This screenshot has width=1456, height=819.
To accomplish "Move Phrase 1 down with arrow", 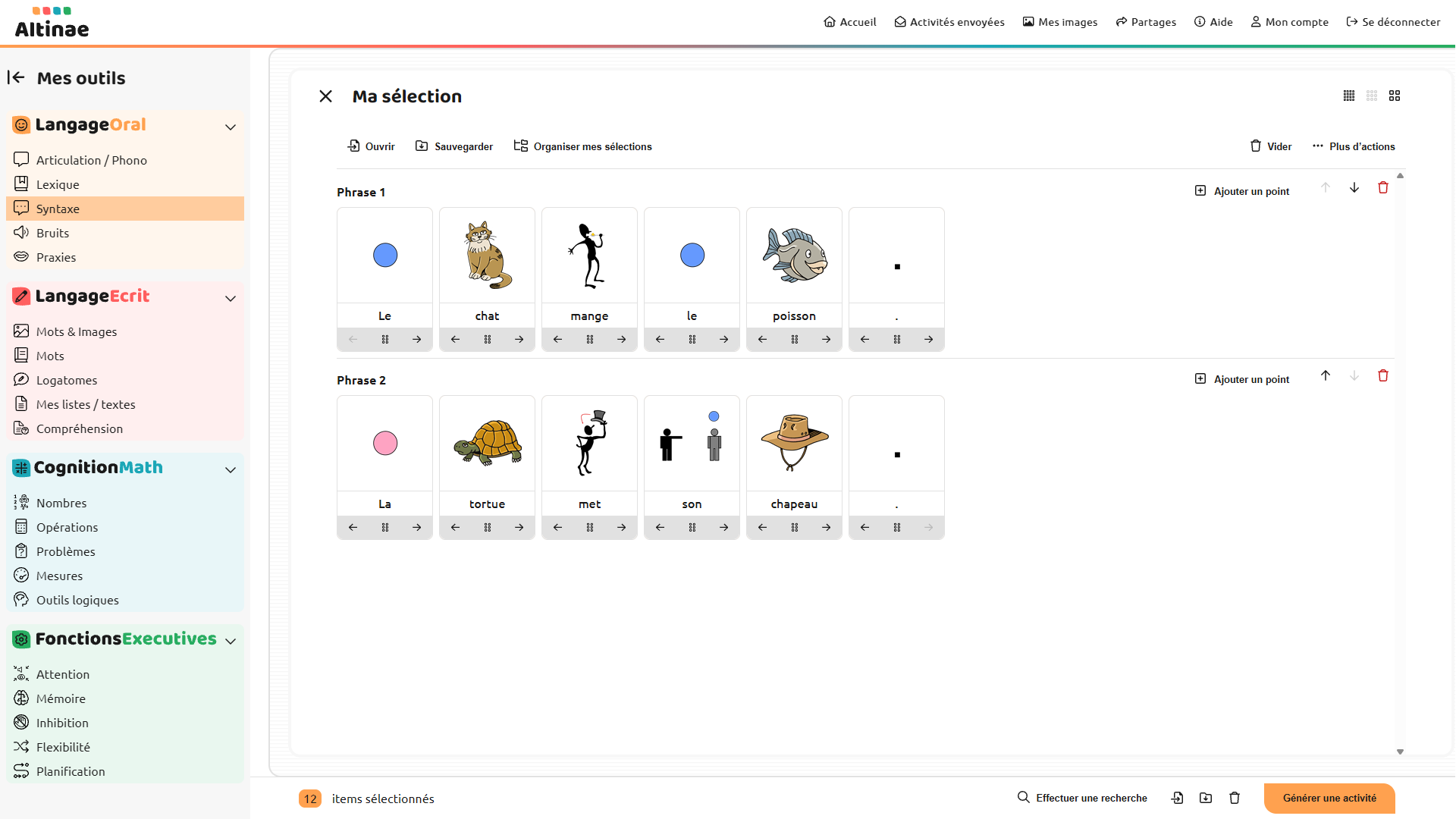I will pos(1354,188).
